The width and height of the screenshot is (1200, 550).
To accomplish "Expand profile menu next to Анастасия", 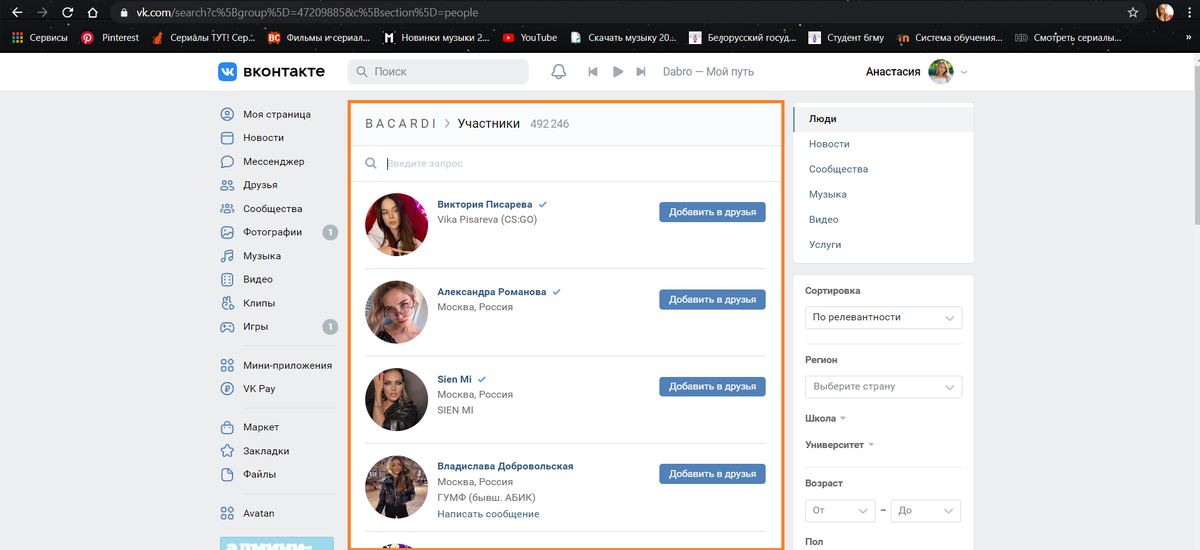I will (964, 73).
